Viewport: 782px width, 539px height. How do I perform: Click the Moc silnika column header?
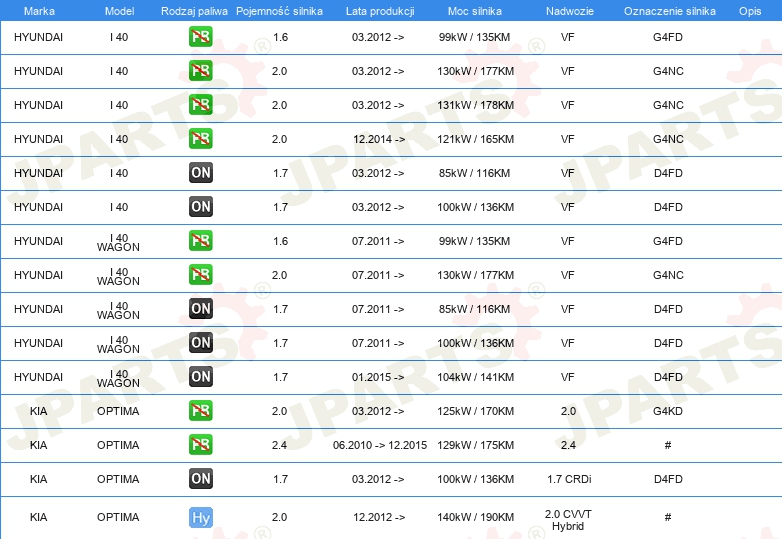click(x=475, y=11)
